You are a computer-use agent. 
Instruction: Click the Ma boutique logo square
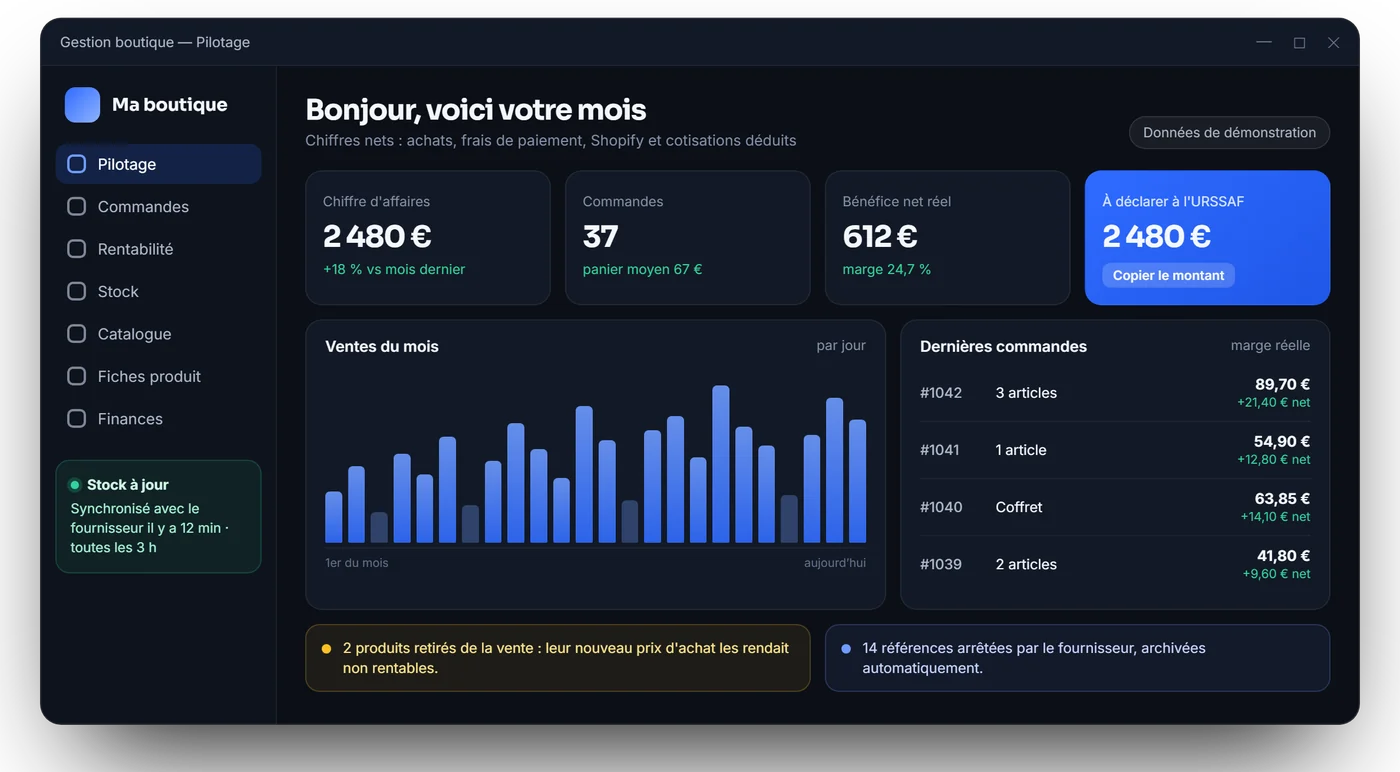click(82, 105)
